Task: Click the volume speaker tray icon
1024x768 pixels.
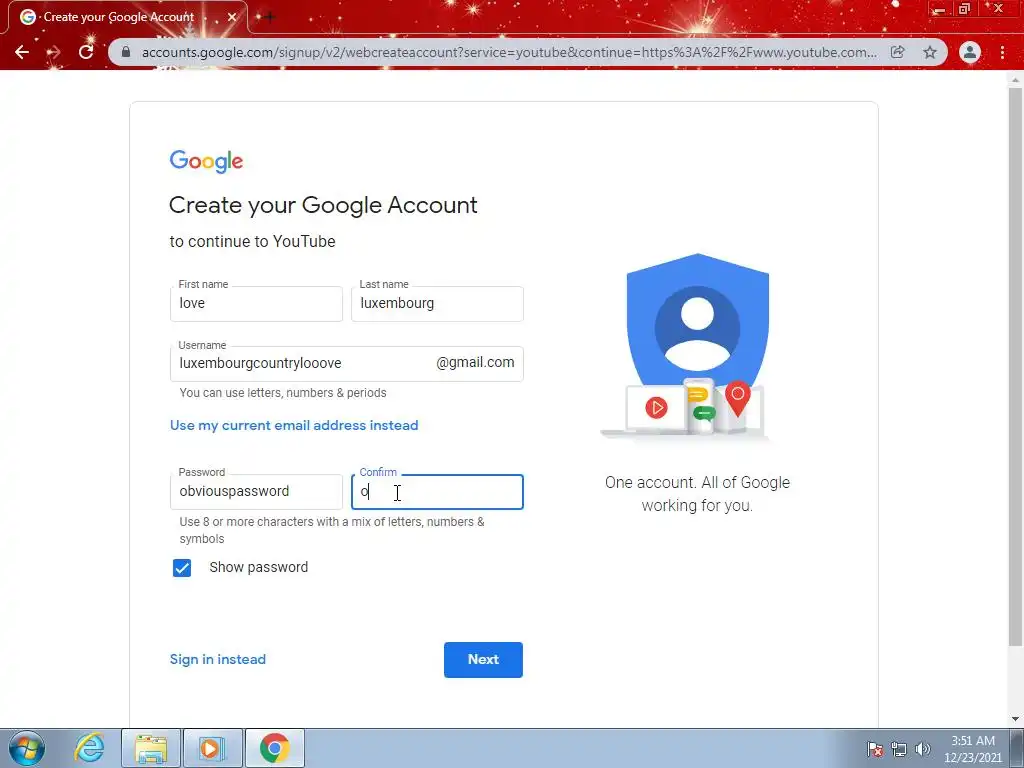Action: (x=923, y=749)
